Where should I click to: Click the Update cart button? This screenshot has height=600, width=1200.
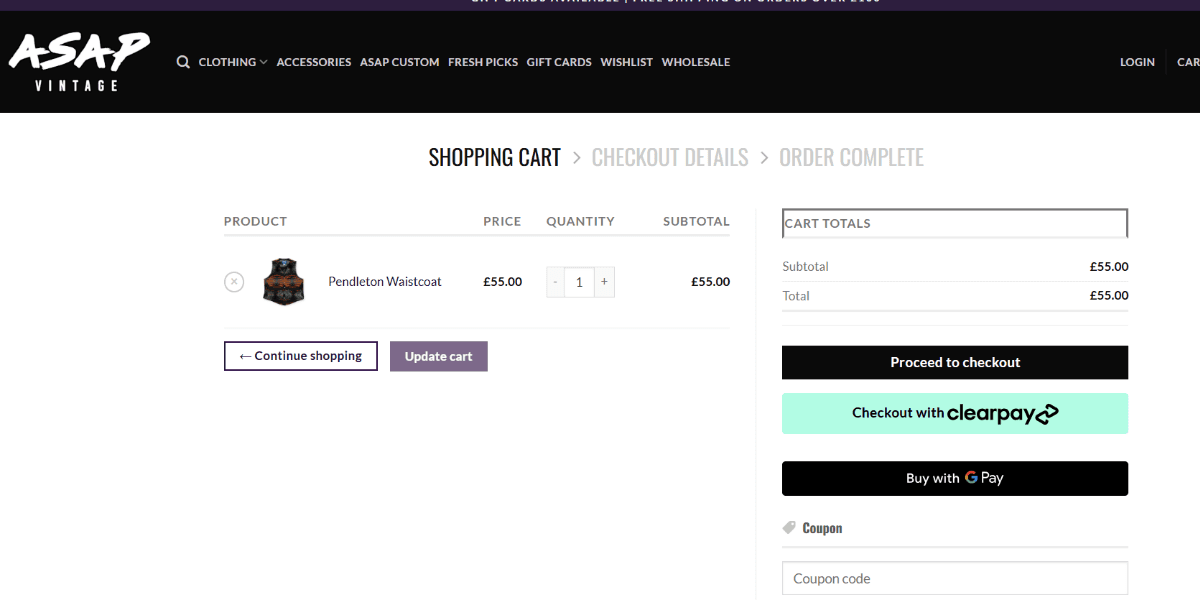[439, 356]
